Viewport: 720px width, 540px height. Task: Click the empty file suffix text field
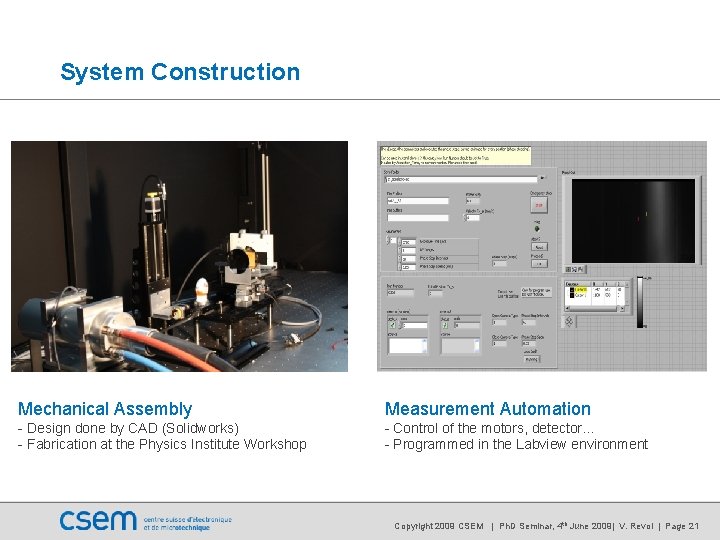point(418,218)
